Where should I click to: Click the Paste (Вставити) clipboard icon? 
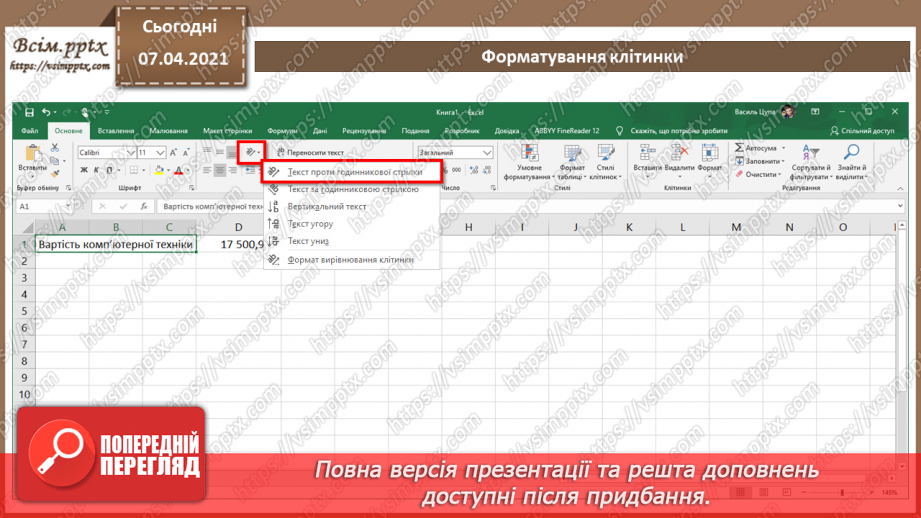(x=33, y=154)
